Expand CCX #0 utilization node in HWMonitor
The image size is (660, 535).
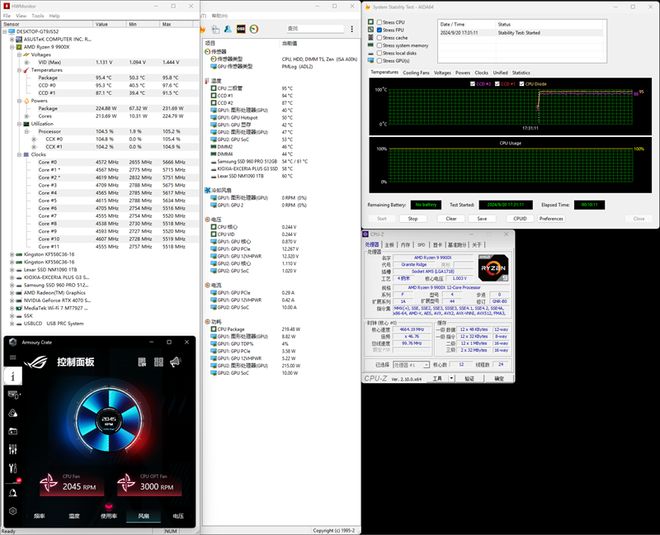coord(34,139)
